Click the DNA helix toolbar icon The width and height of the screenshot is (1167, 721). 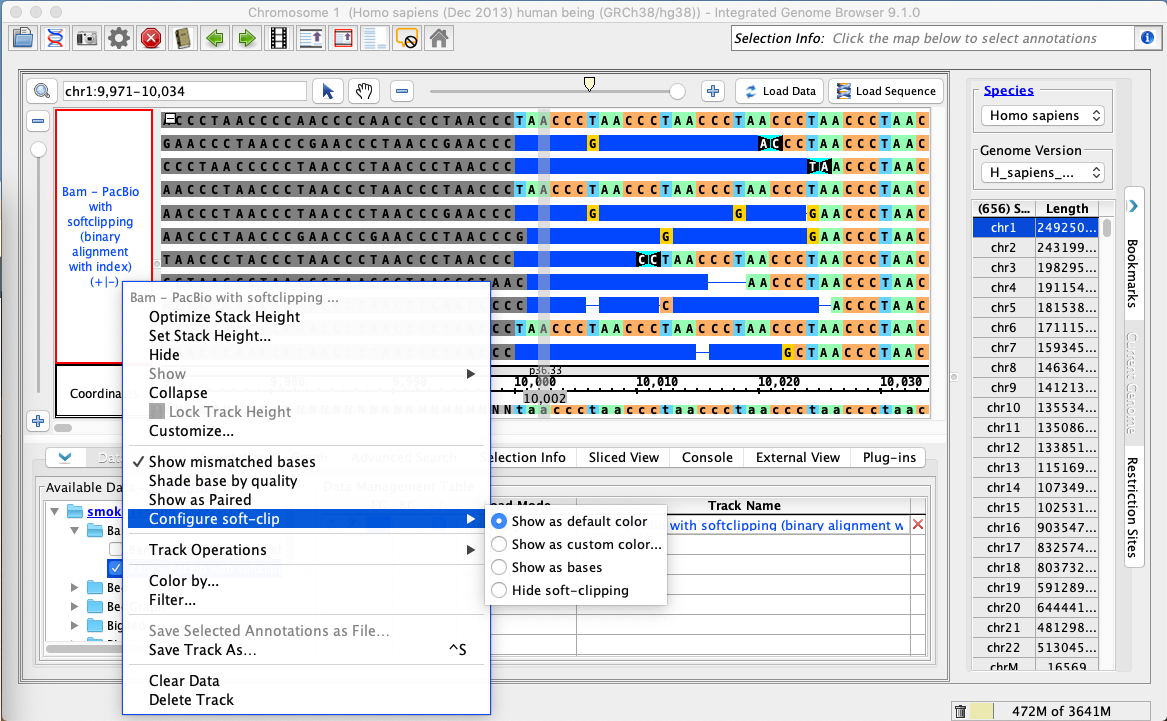[55, 38]
